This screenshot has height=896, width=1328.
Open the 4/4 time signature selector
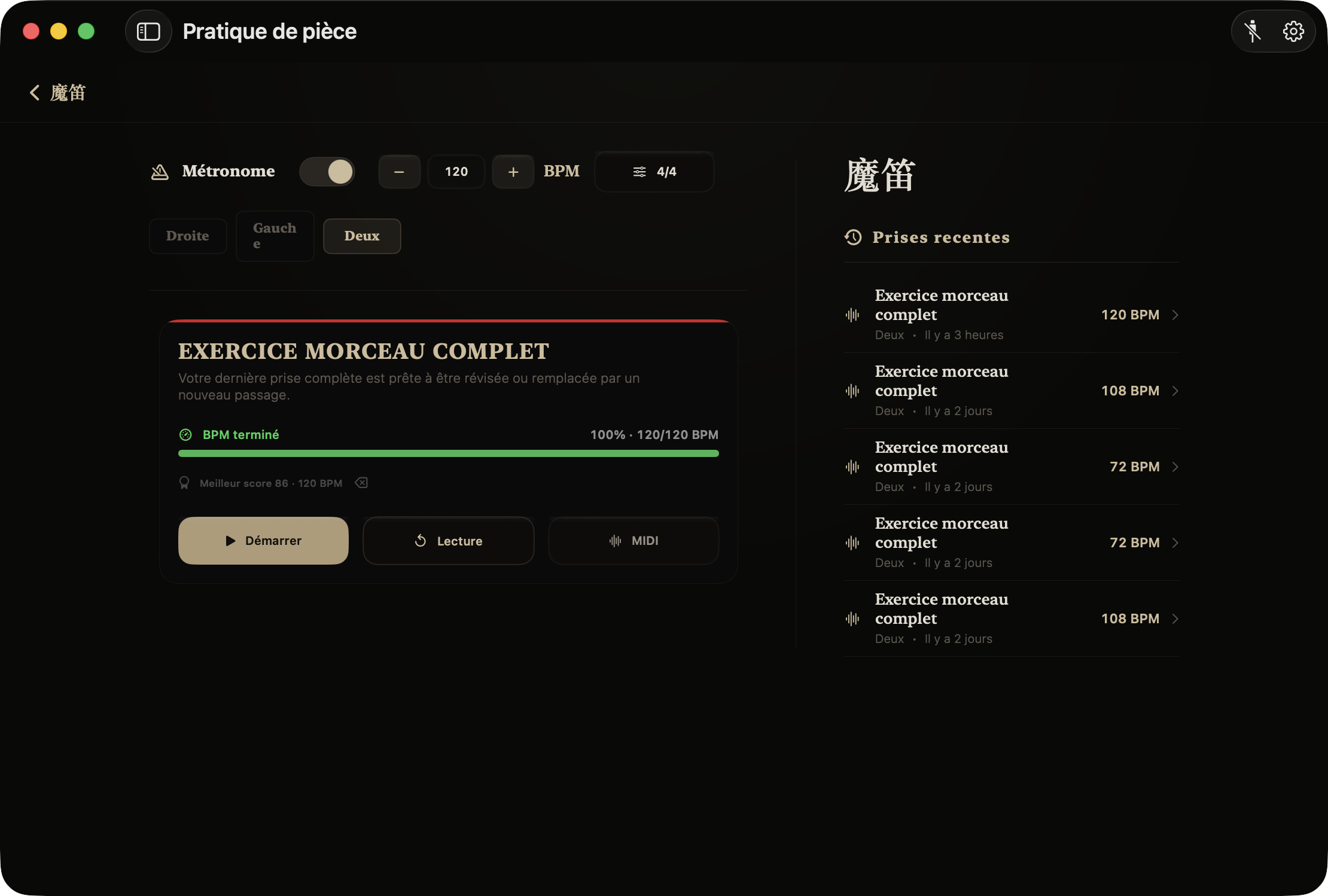click(x=654, y=172)
